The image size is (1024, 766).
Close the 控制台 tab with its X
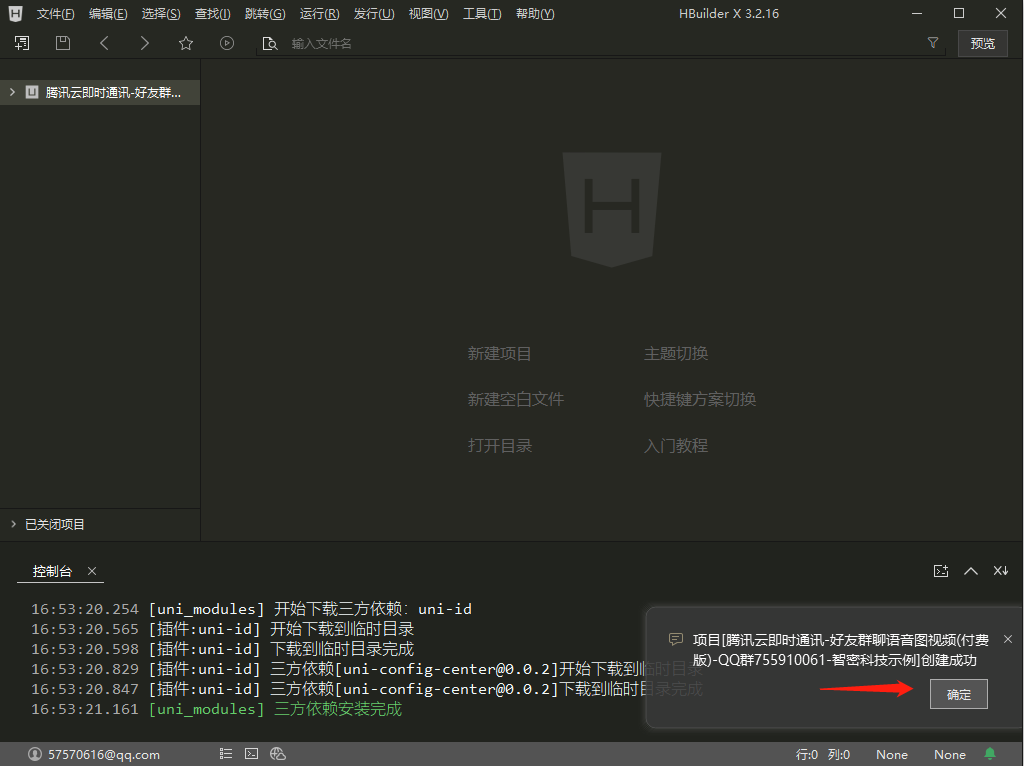[92, 571]
